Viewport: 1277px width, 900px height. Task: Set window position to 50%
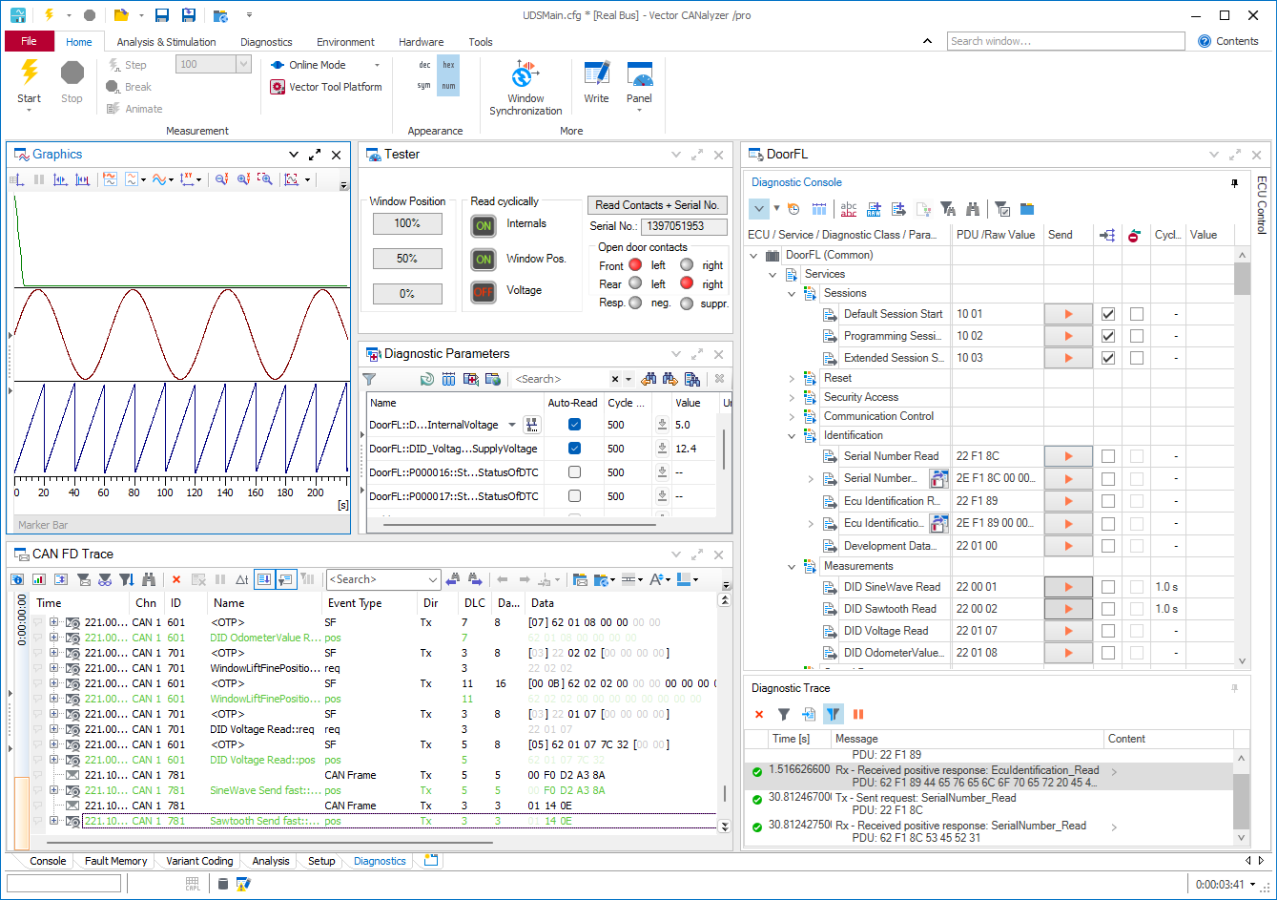407,259
